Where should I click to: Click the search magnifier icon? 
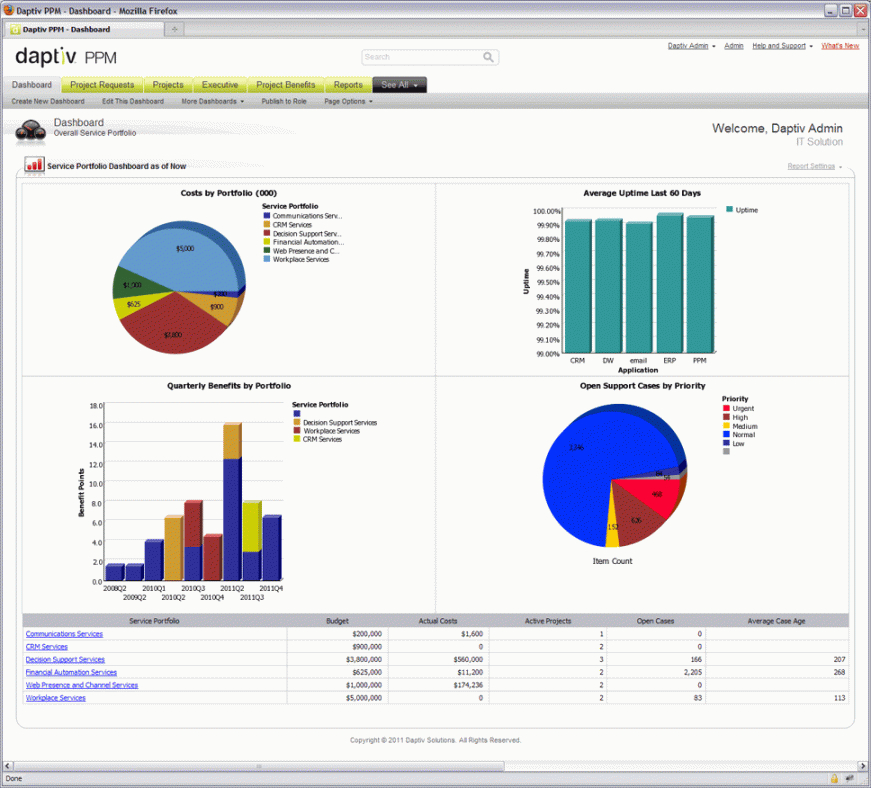(x=489, y=57)
